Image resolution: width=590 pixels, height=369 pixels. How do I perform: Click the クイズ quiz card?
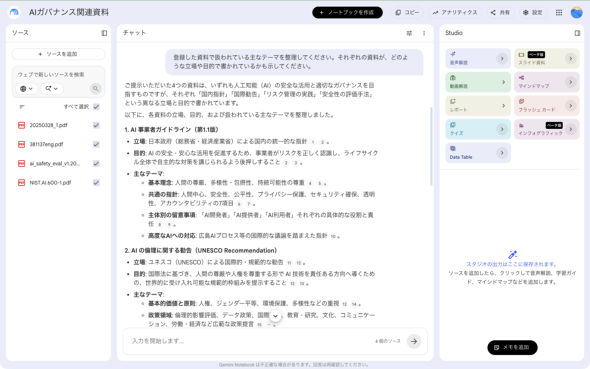[x=478, y=129]
